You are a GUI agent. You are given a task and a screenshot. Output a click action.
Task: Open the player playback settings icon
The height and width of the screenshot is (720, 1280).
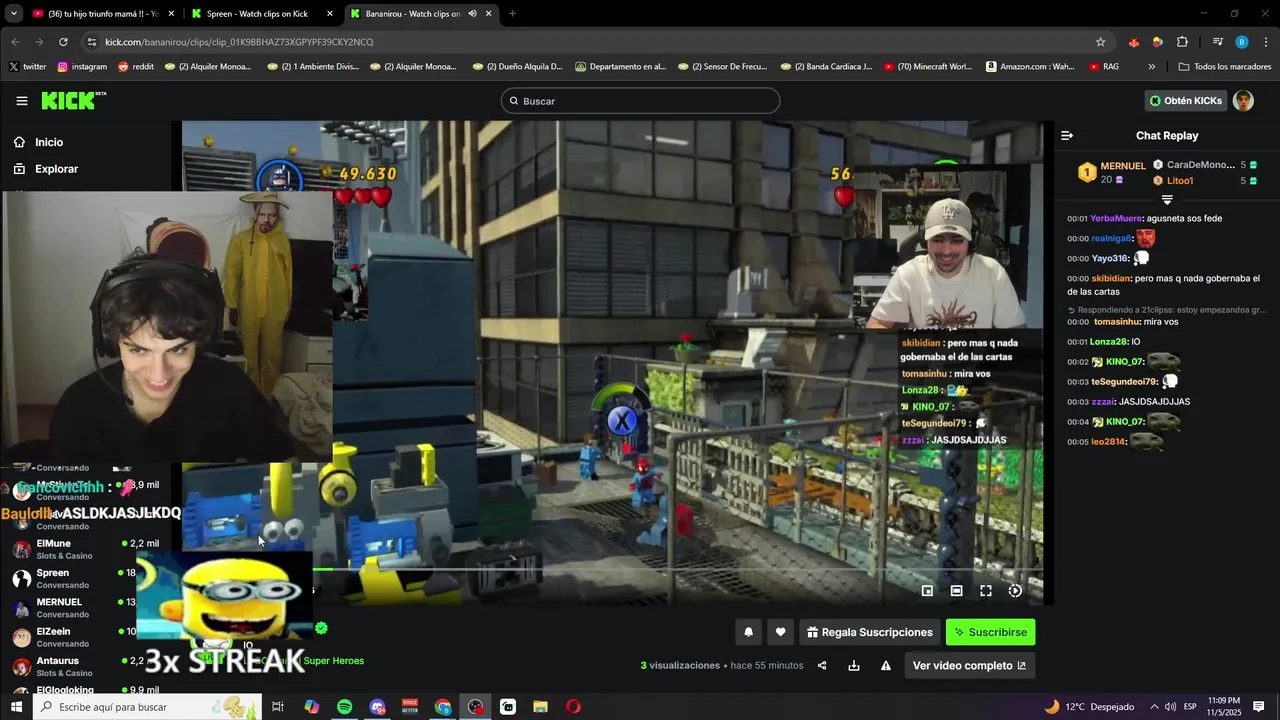pyautogui.click(x=1015, y=591)
